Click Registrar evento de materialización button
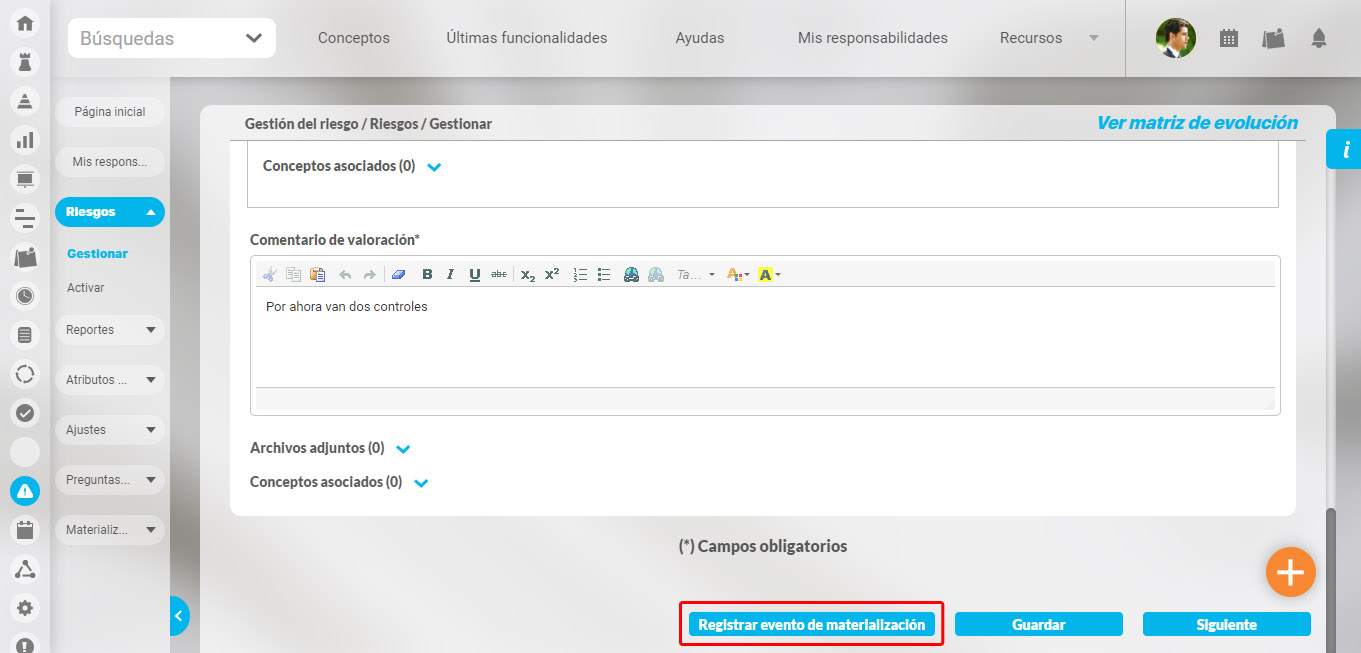 [x=811, y=624]
